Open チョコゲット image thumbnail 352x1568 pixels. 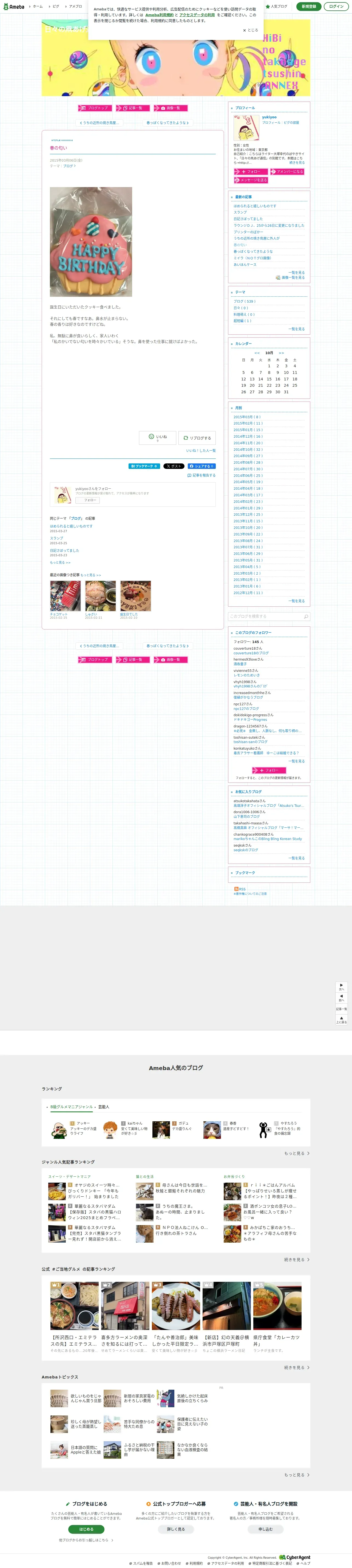(x=65, y=596)
